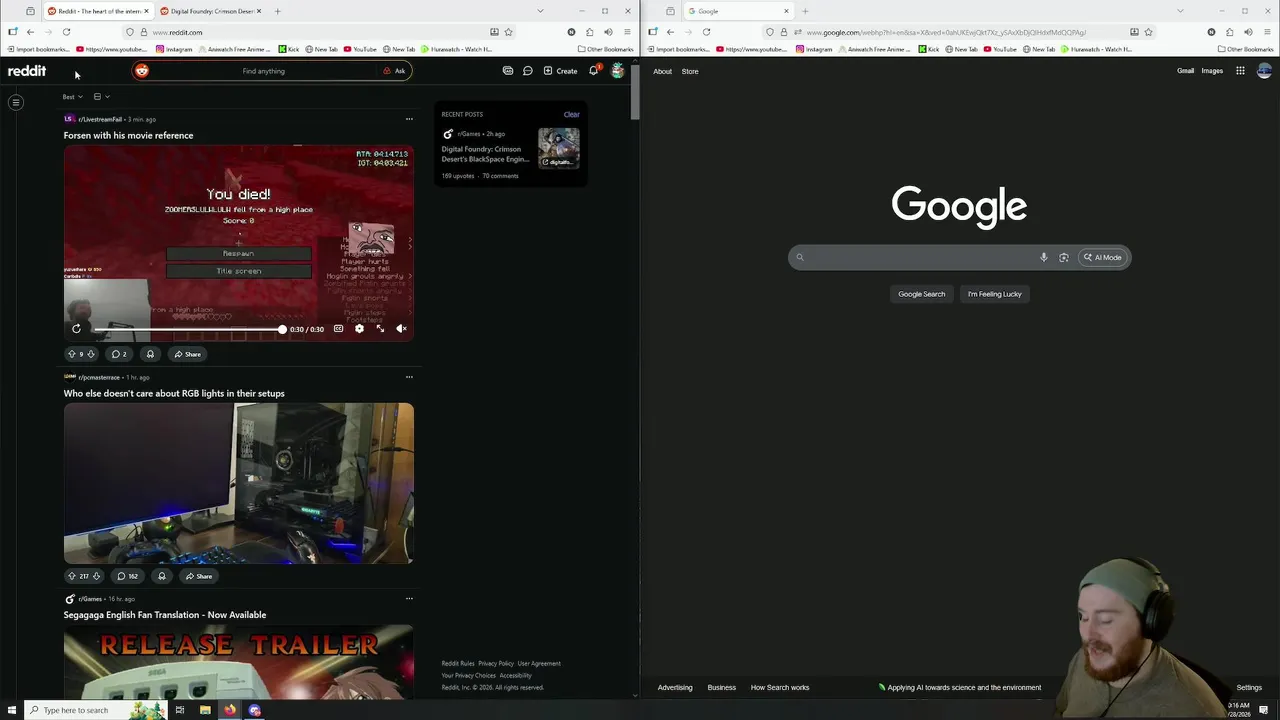Give award to RGB lights post
This screenshot has height=720, width=1280.
coord(161,576)
